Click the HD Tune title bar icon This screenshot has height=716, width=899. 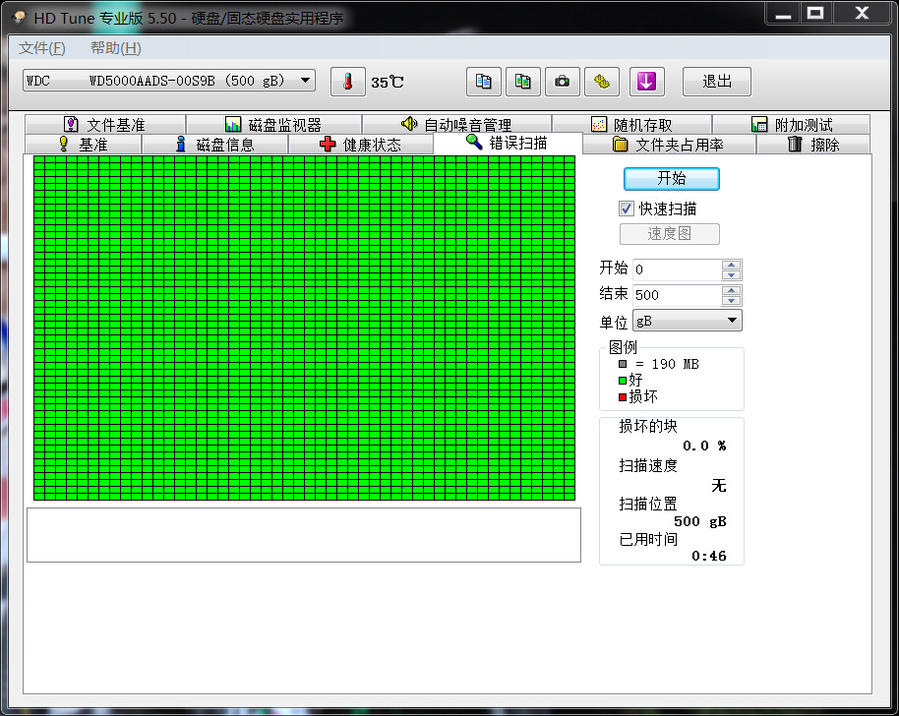pyautogui.click(x=20, y=17)
